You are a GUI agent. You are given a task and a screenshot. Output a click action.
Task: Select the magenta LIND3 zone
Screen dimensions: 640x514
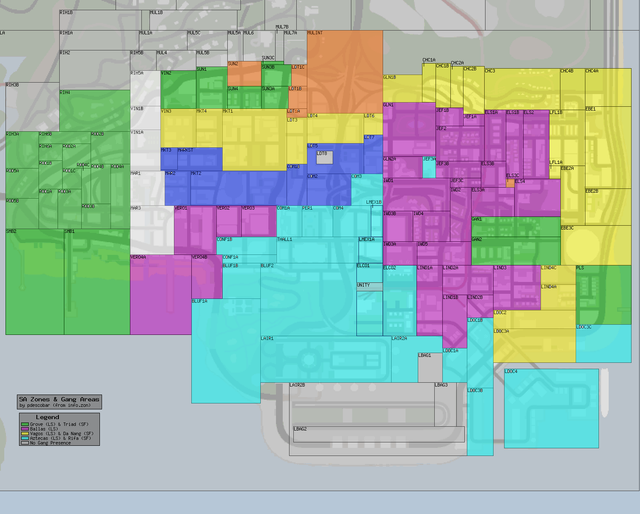(x=517, y=288)
